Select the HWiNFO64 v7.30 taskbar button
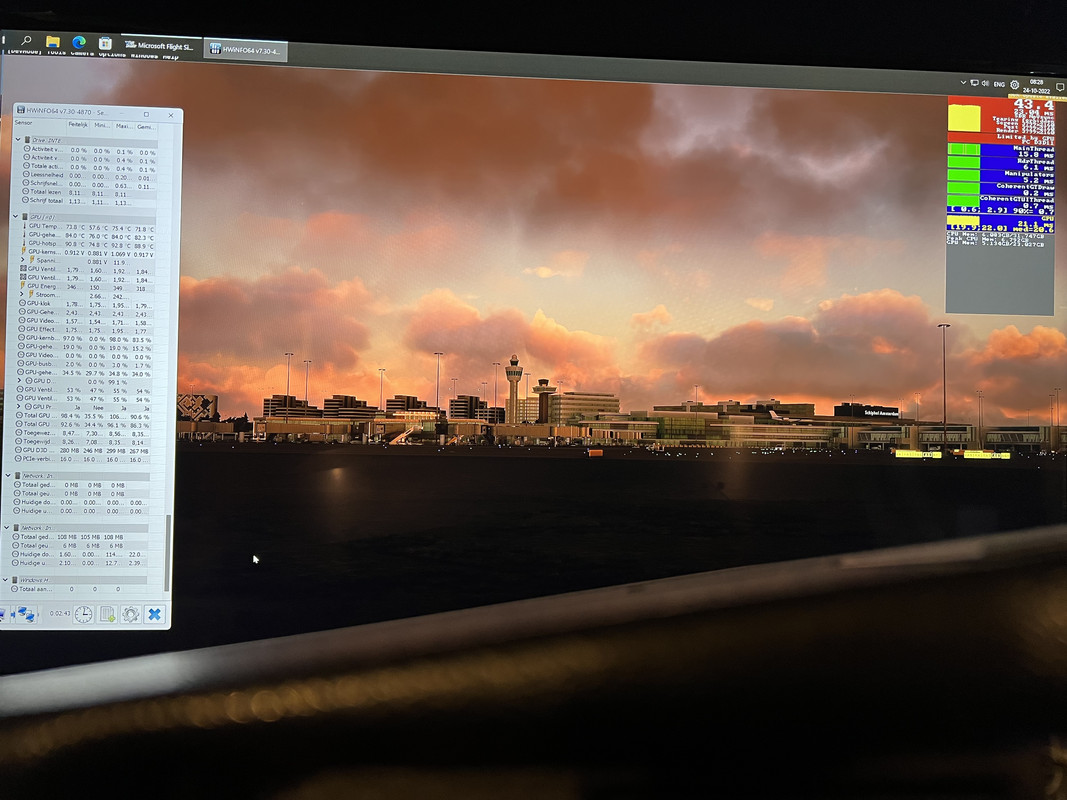Screen dimensions: 1067x800 [246, 50]
